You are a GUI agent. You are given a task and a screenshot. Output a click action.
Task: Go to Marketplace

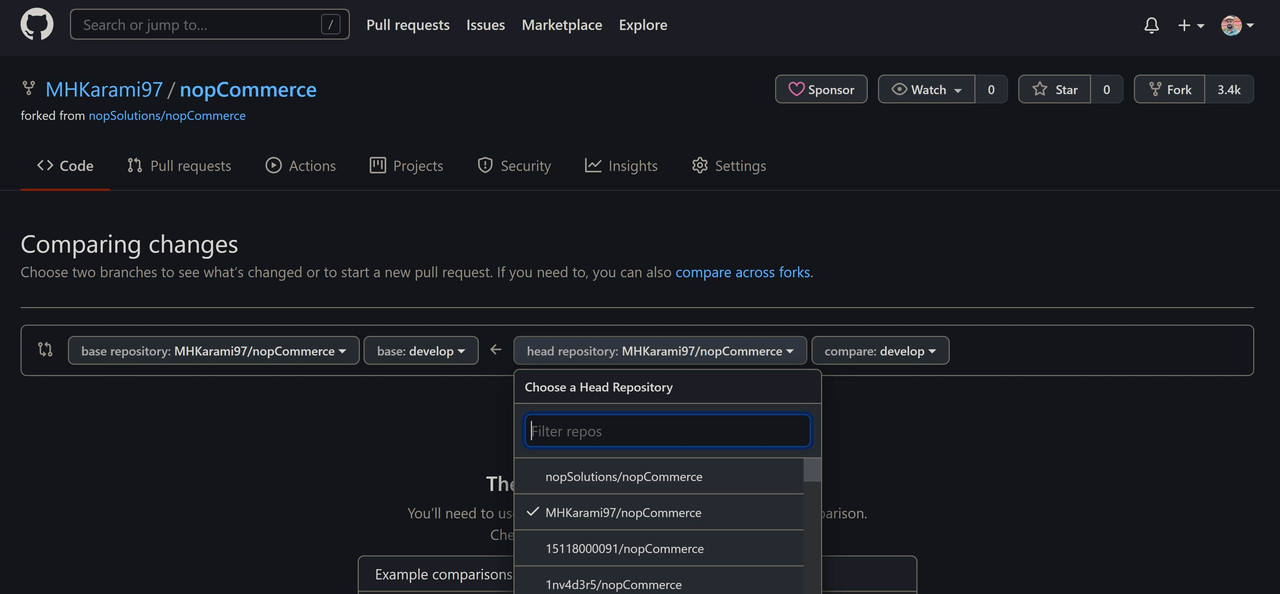(x=562, y=25)
